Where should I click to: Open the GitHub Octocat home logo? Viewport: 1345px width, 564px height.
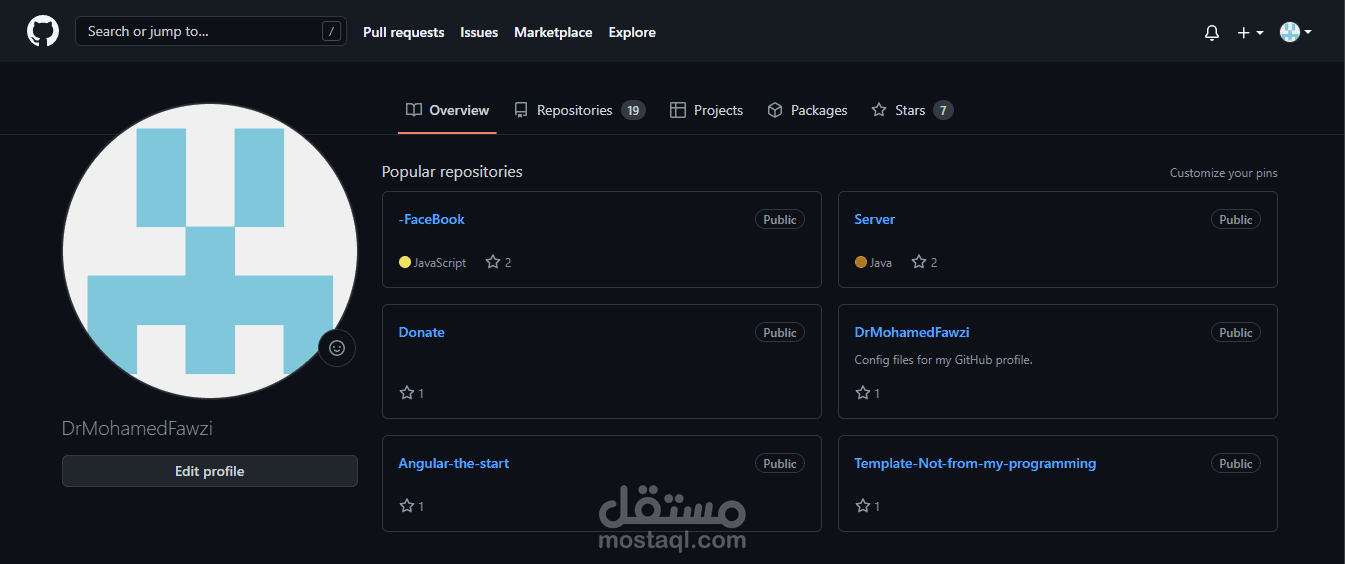[43, 31]
